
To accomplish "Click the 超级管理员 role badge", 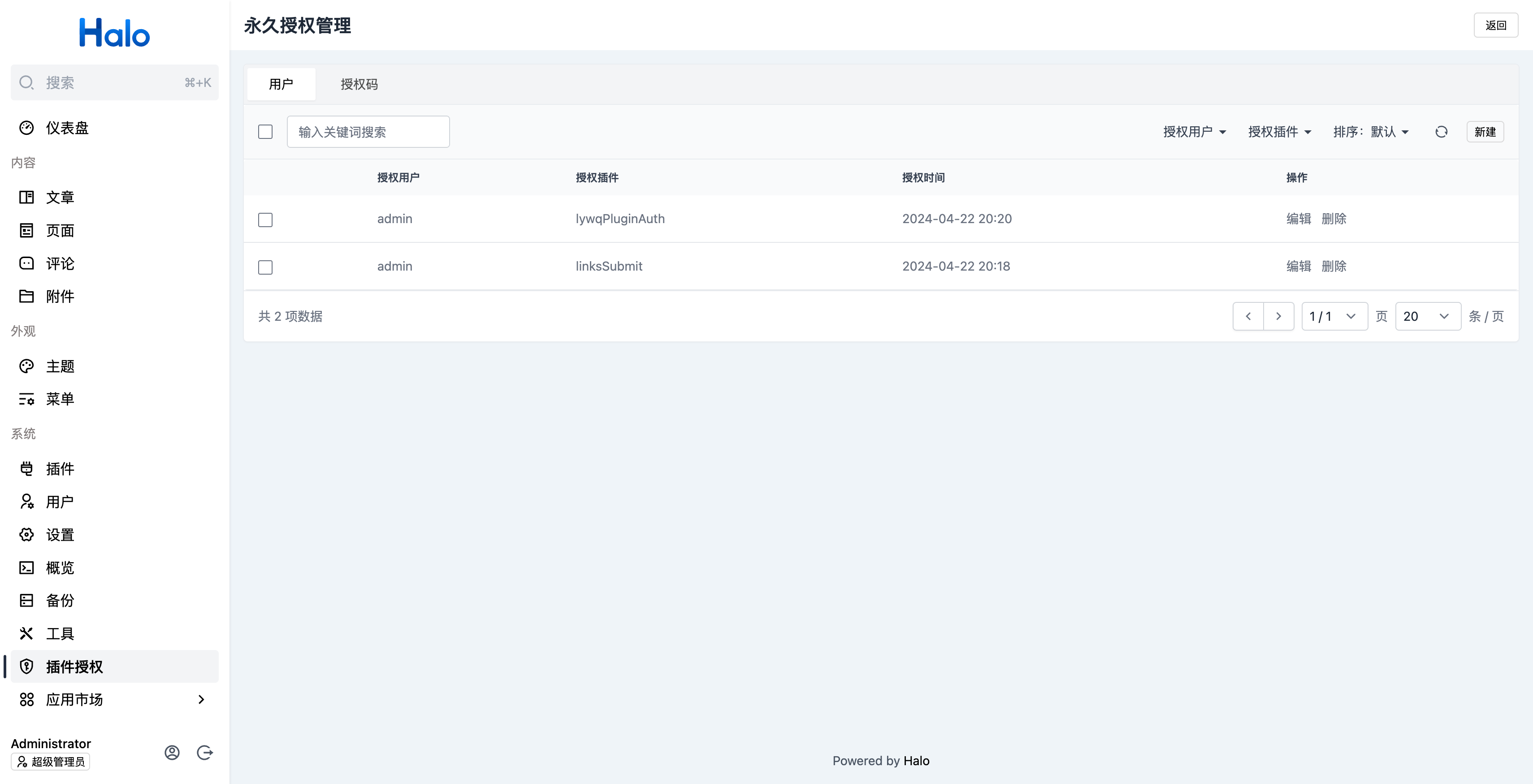I will click(51, 762).
